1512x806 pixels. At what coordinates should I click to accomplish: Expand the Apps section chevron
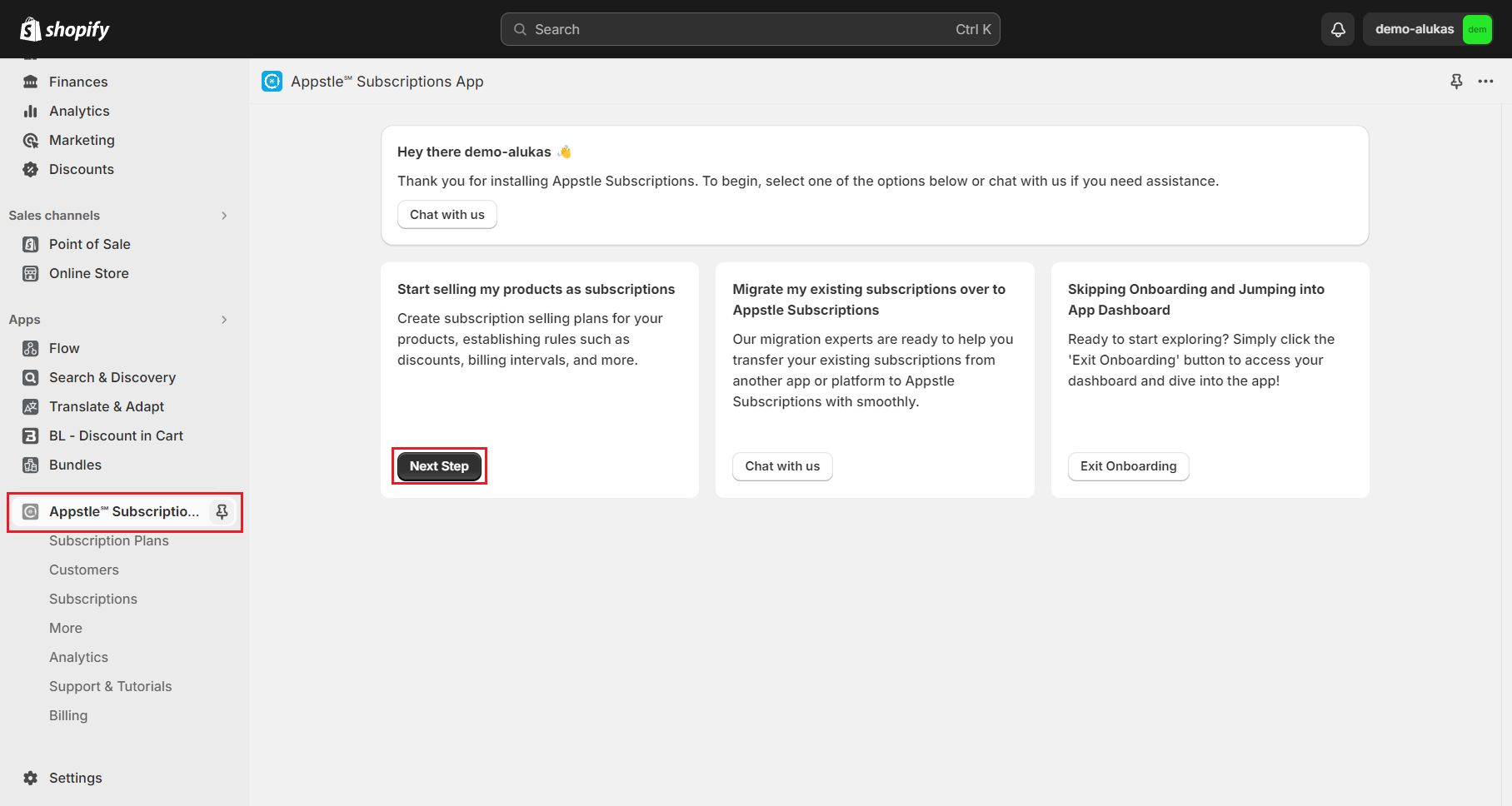pyautogui.click(x=224, y=319)
